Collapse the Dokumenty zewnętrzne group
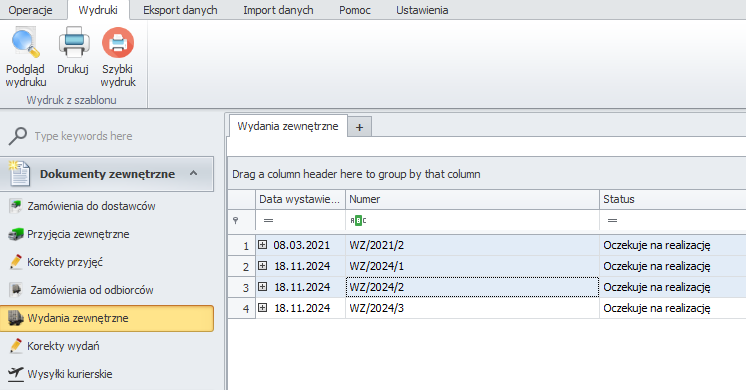 click(193, 173)
